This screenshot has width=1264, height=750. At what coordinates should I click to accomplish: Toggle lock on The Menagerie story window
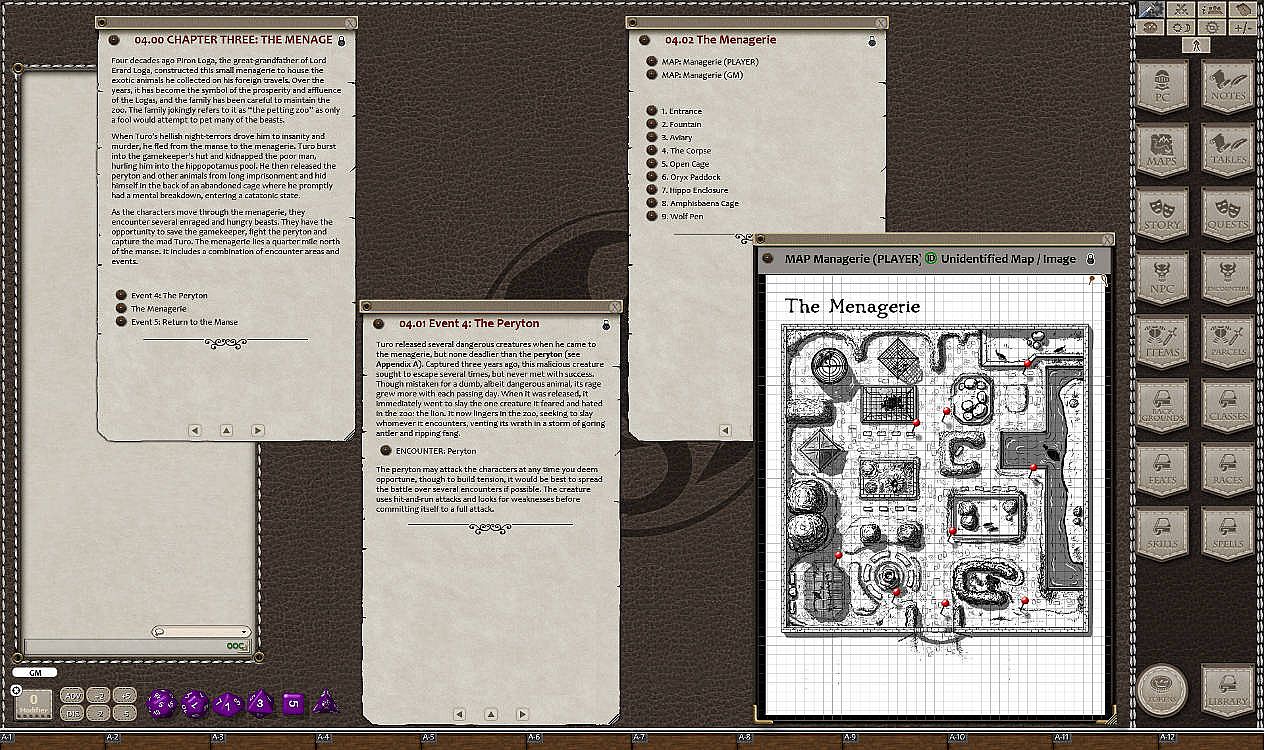click(872, 41)
